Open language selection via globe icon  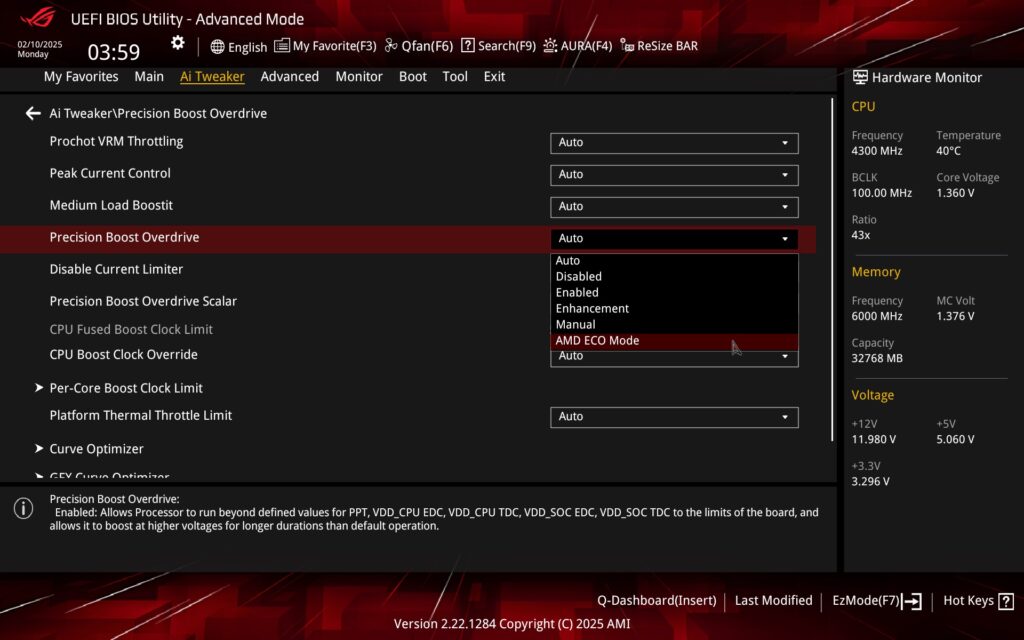pyautogui.click(x=238, y=46)
